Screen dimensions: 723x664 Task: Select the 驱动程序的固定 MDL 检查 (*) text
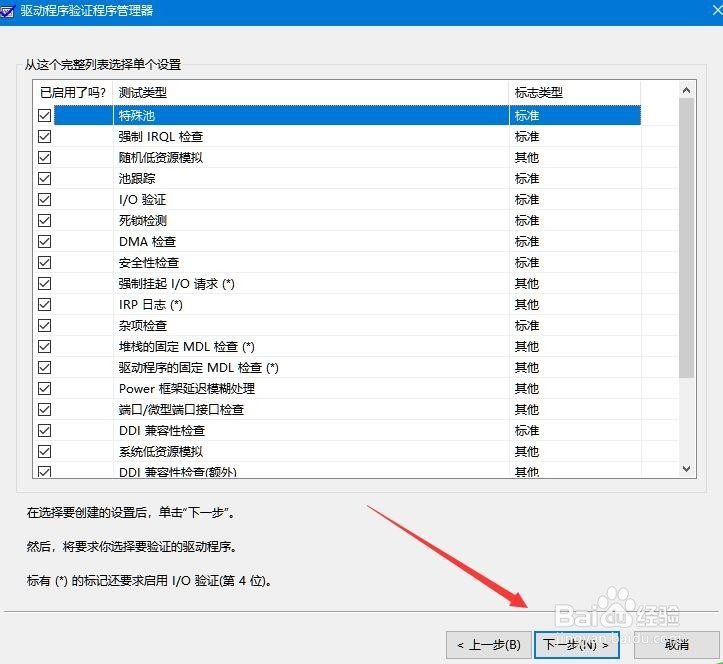tap(199, 368)
